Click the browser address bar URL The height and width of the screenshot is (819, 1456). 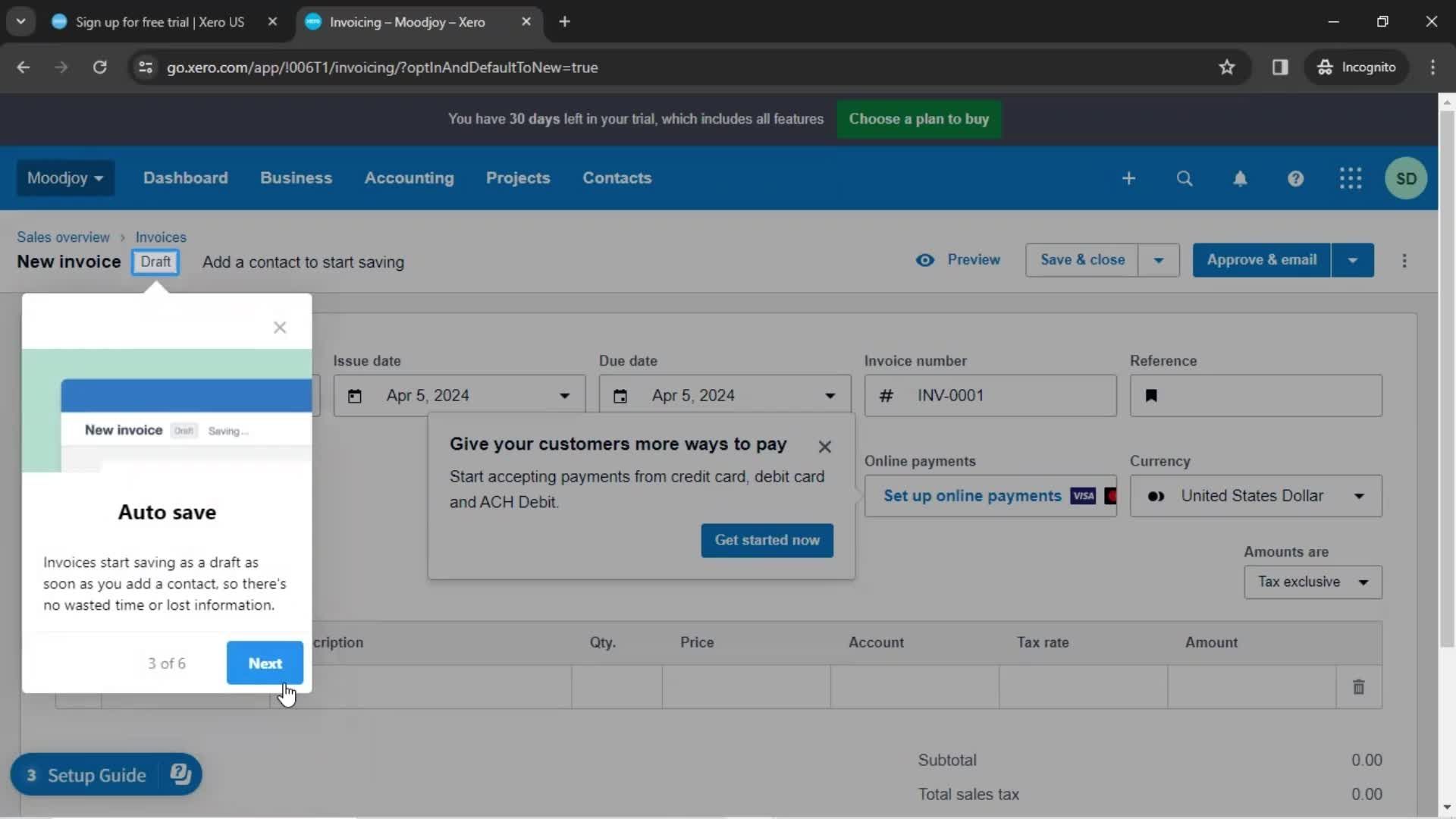click(382, 67)
